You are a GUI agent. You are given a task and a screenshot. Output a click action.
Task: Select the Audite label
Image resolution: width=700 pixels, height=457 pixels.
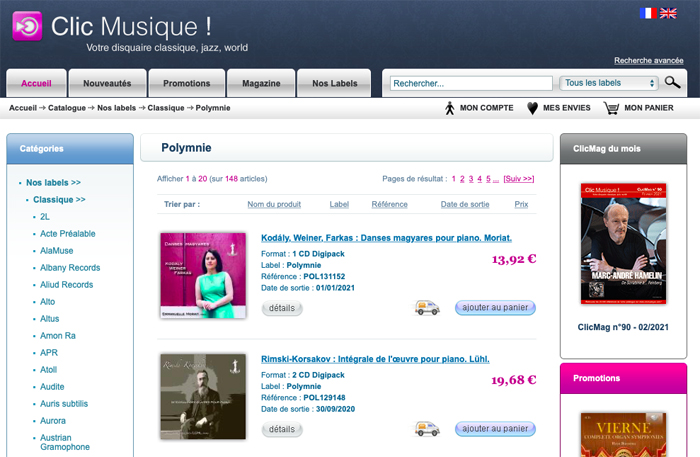52,386
